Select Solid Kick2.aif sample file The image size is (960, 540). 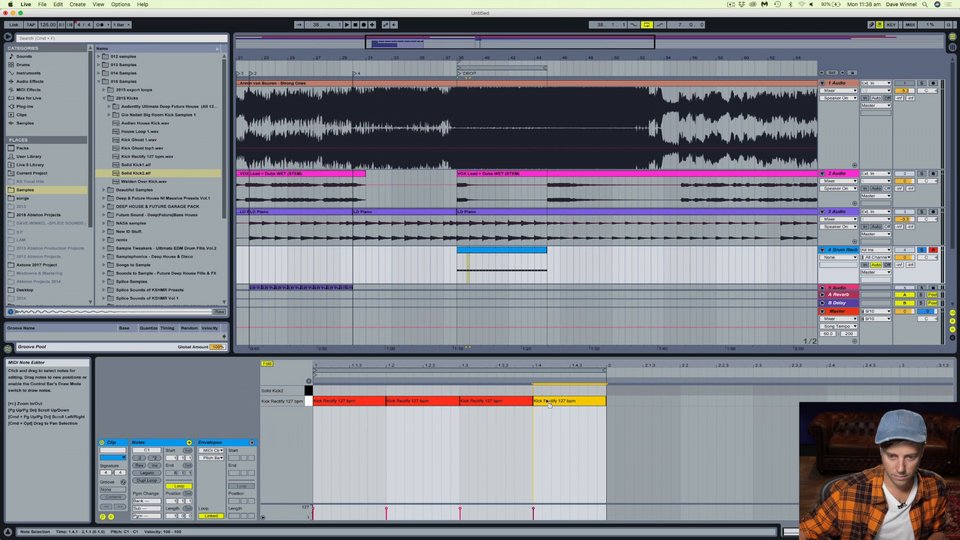pyautogui.click(x=136, y=173)
